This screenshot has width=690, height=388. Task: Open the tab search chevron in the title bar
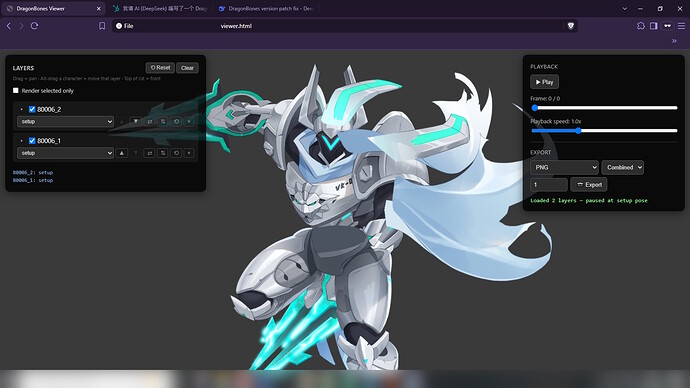(624, 8)
